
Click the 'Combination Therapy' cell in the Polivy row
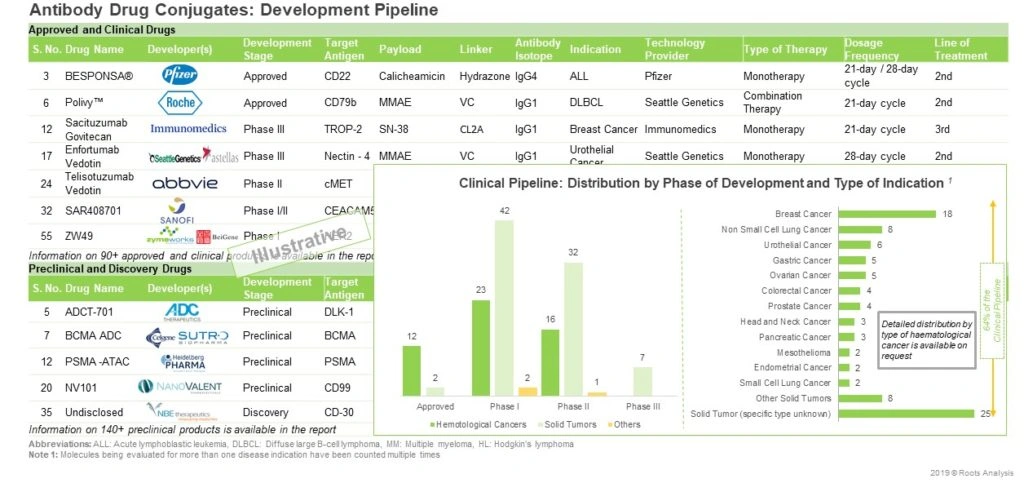point(773,103)
